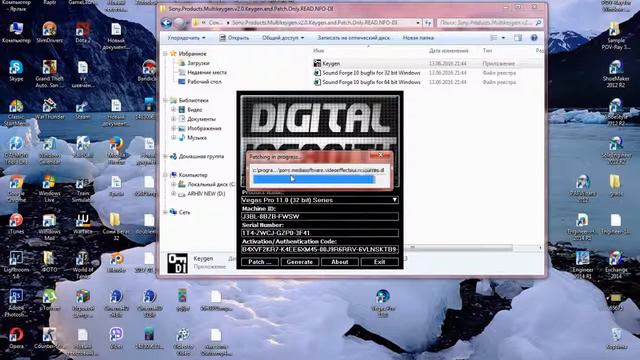Open the Engineer 2014 R1 desktop shortcut
Viewport: 640px width, 360px height.
tap(582, 264)
